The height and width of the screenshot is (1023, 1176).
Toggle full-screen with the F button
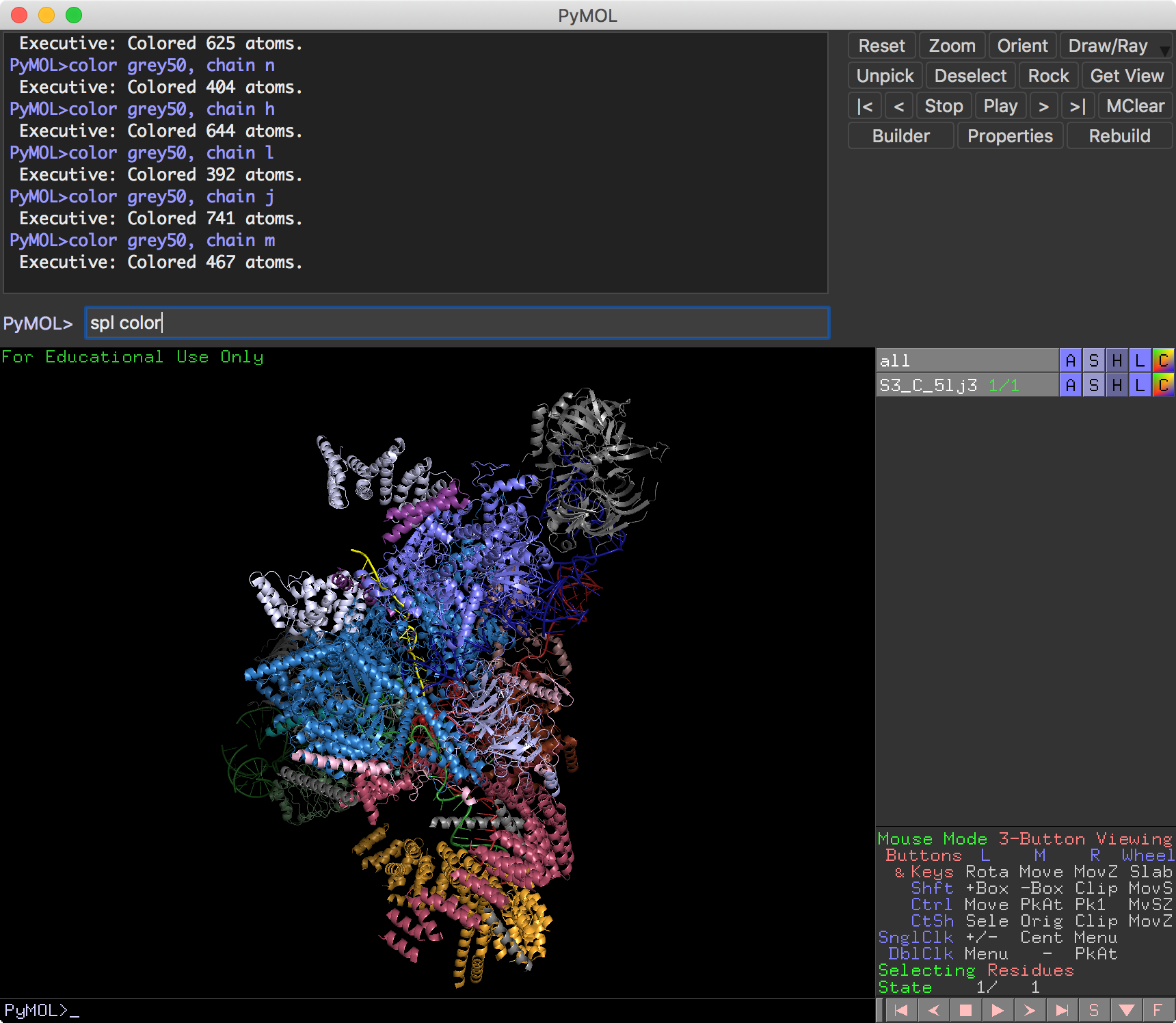coord(1157,1010)
